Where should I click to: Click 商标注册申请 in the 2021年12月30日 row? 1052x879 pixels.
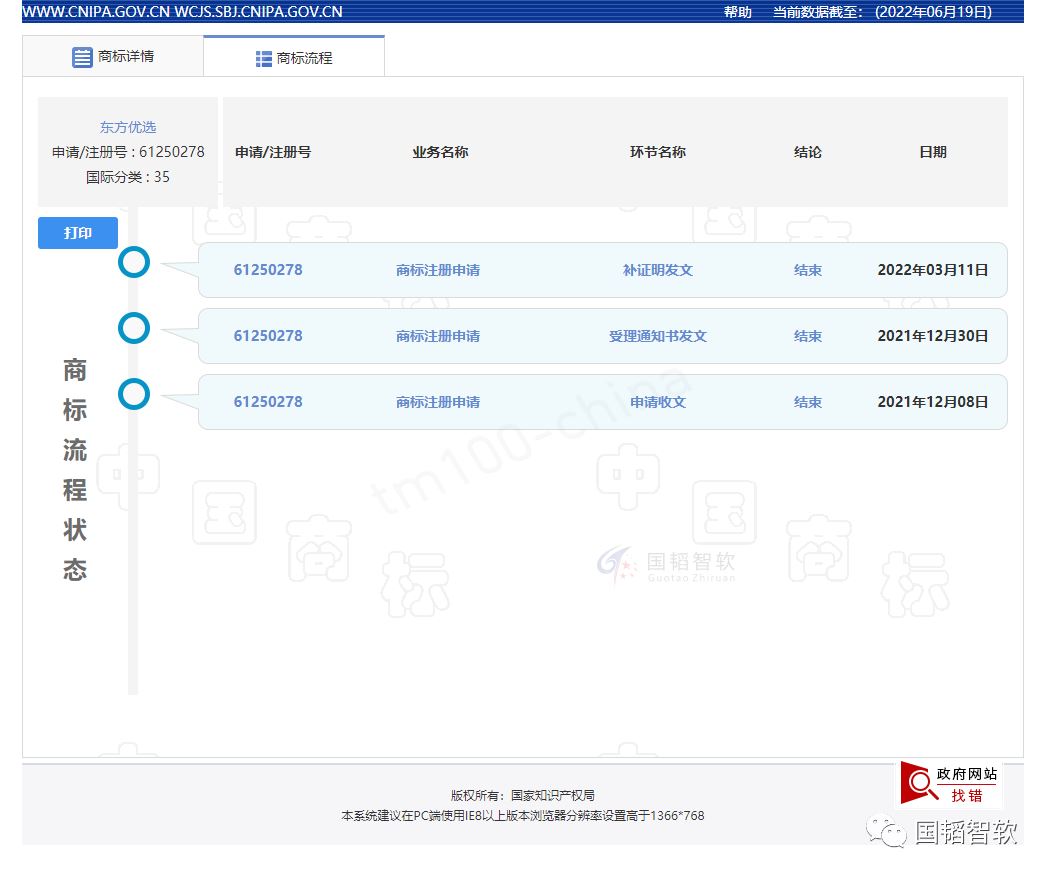coord(437,335)
